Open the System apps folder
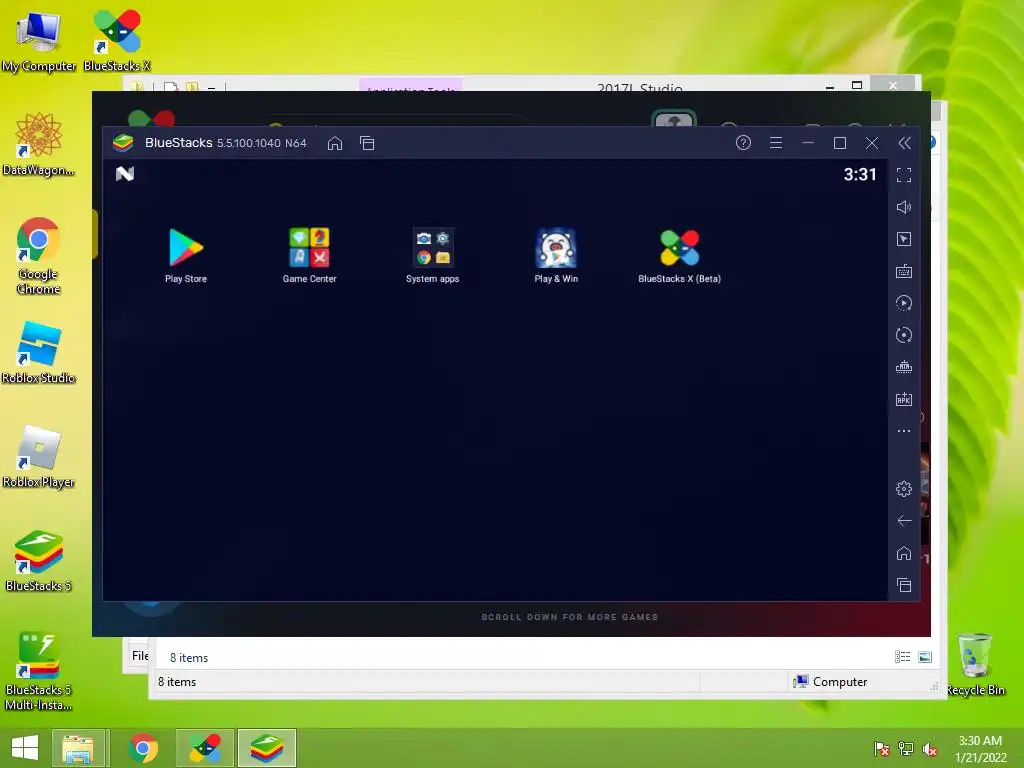 [432, 255]
